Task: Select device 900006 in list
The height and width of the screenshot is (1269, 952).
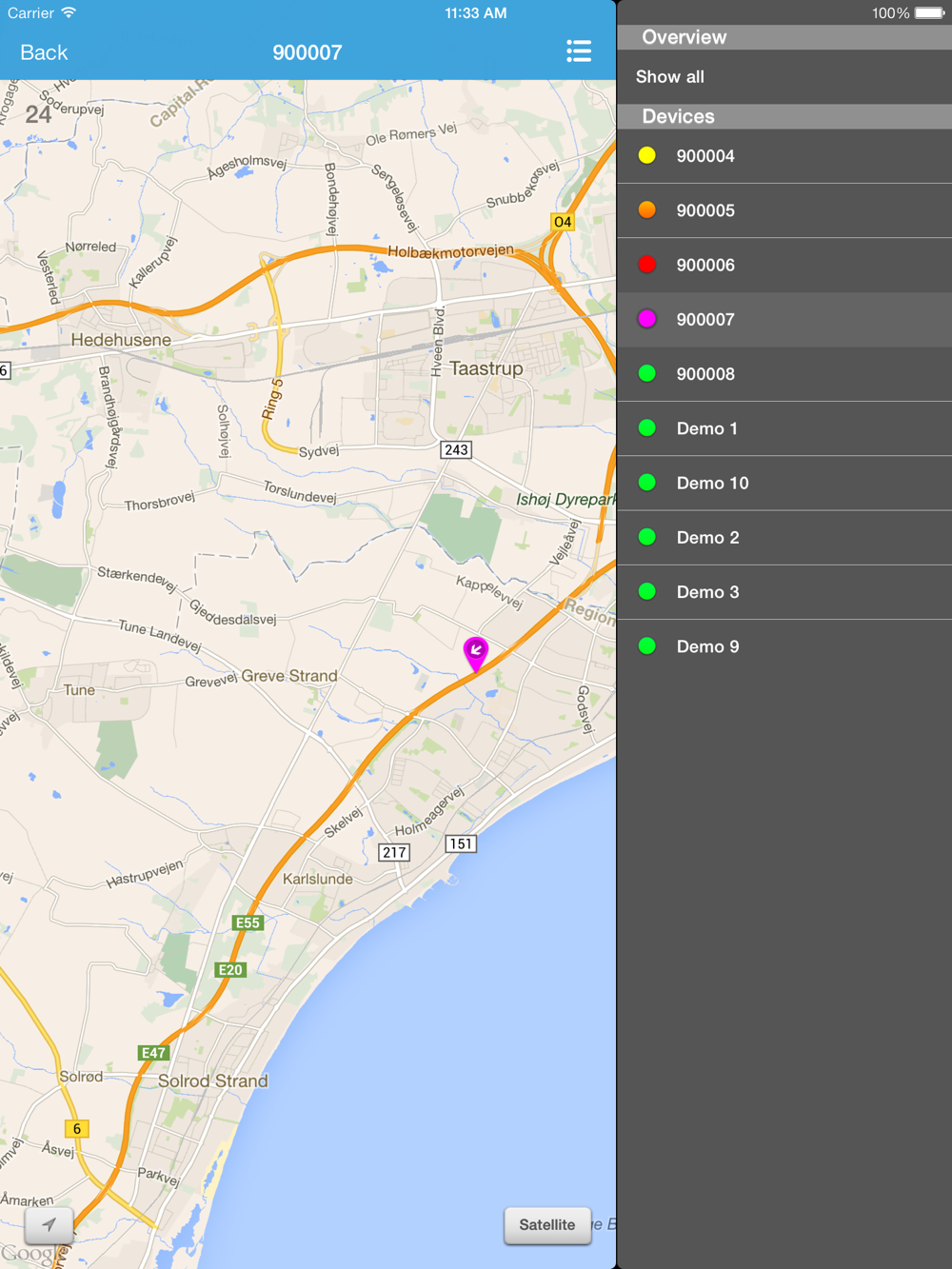Action: (x=784, y=265)
